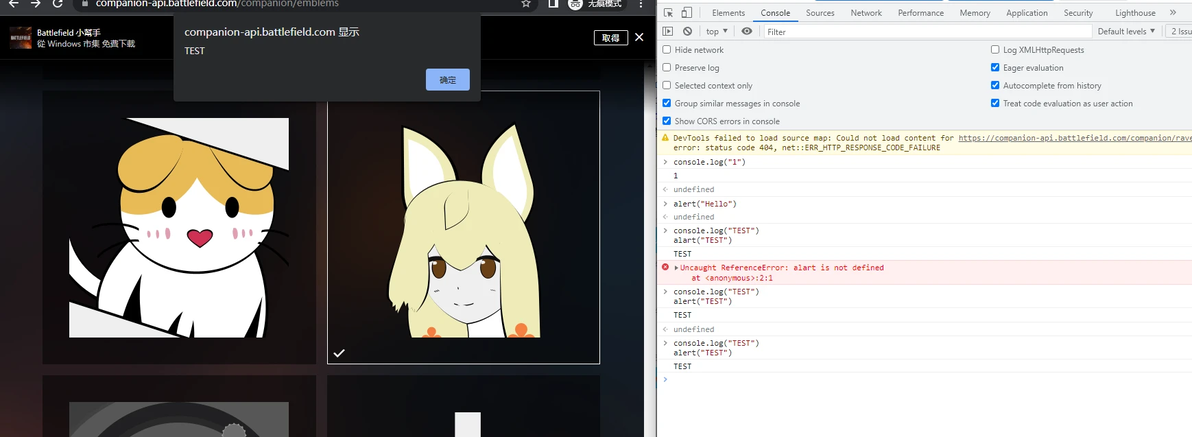Viewport: 1192px width, 437px height.
Task: Select the blonde fox girl emblem
Action: (464, 227)
